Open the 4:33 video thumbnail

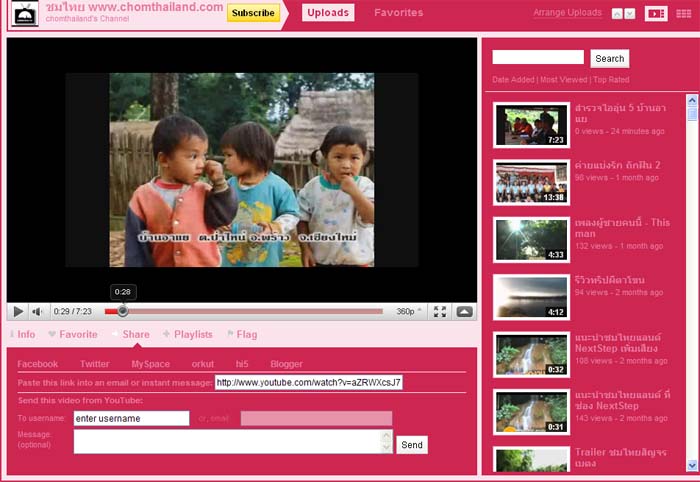531,240
